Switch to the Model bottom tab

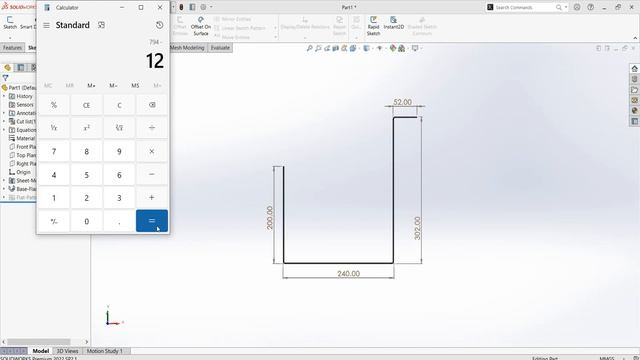click(40, 351)
